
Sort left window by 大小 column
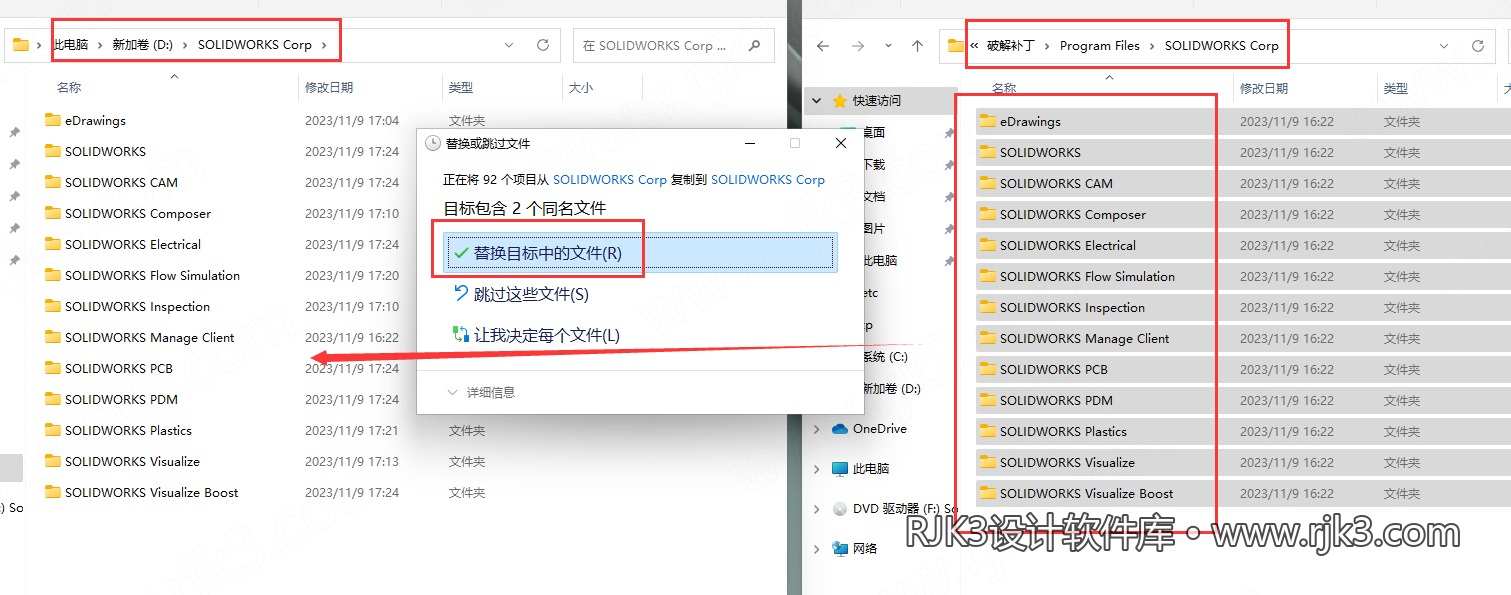coord(581,88)
